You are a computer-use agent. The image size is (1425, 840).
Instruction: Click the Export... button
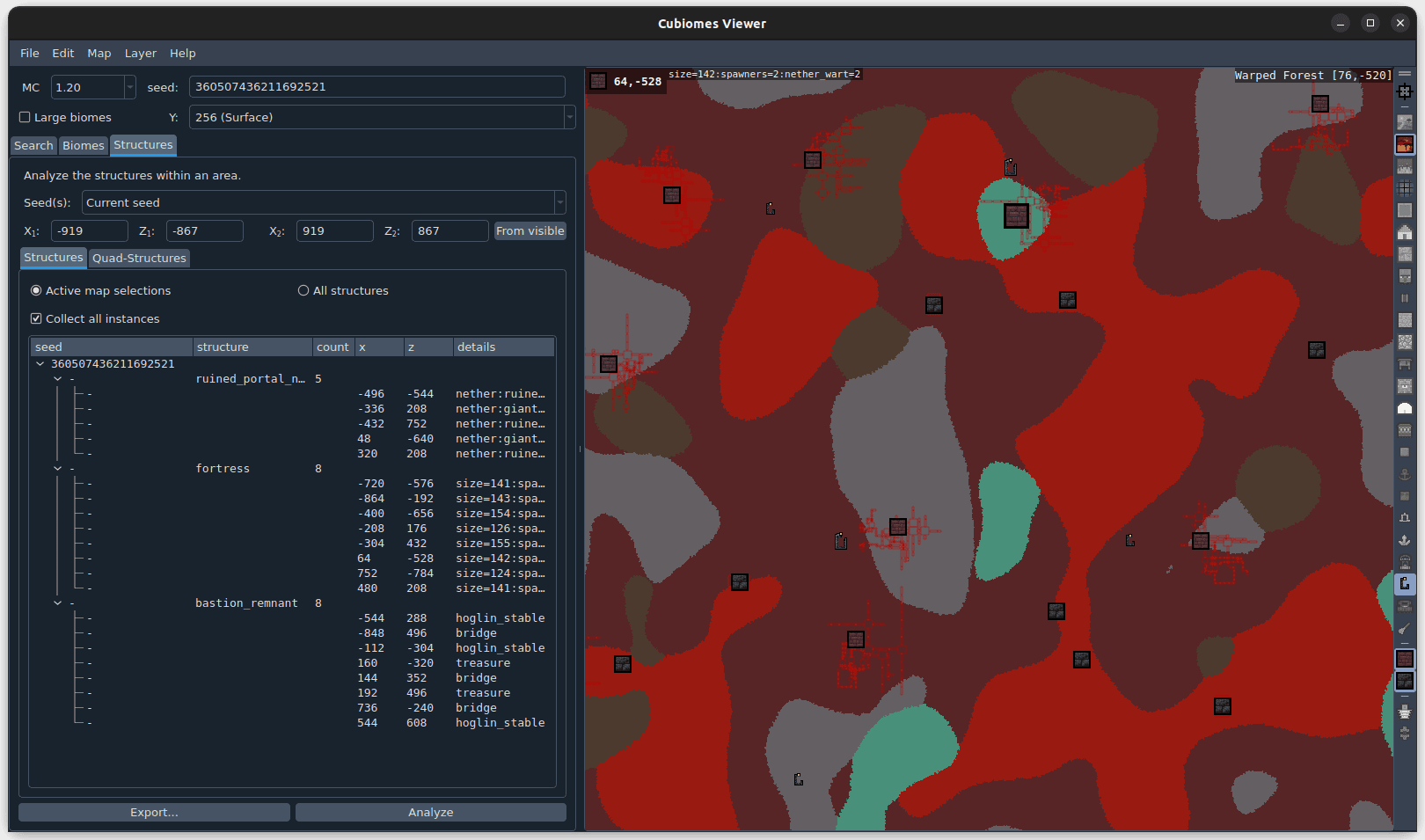coord(154,812)
